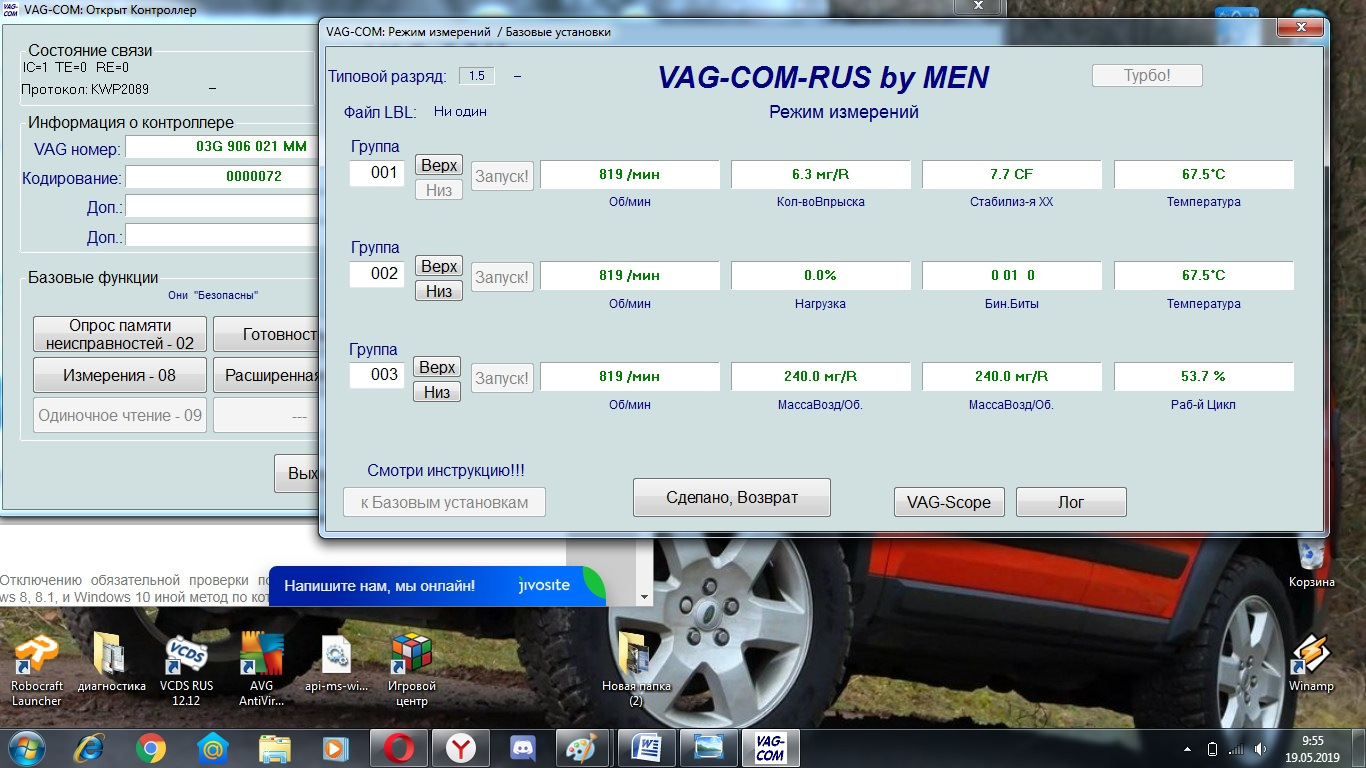This screenshot has height=768, width=1366.
Task: Click Сделано, Возврат to go back
Action: [x=732, y=497]
